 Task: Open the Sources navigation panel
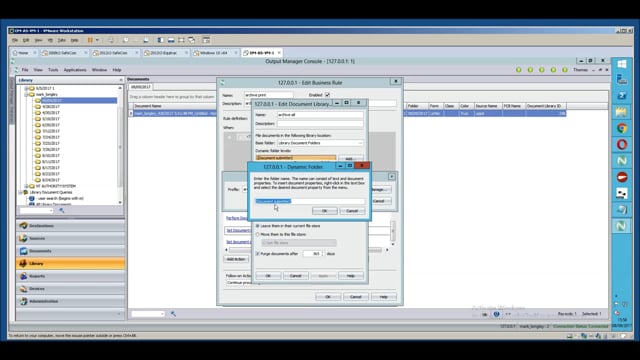(70, 238)
